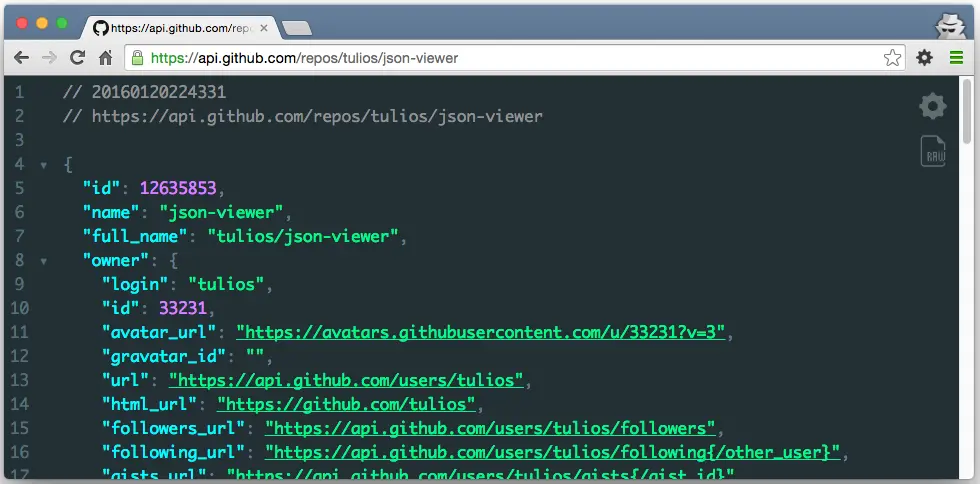Click the owner id value 33231
980x484 pixels.
[182, 308]
